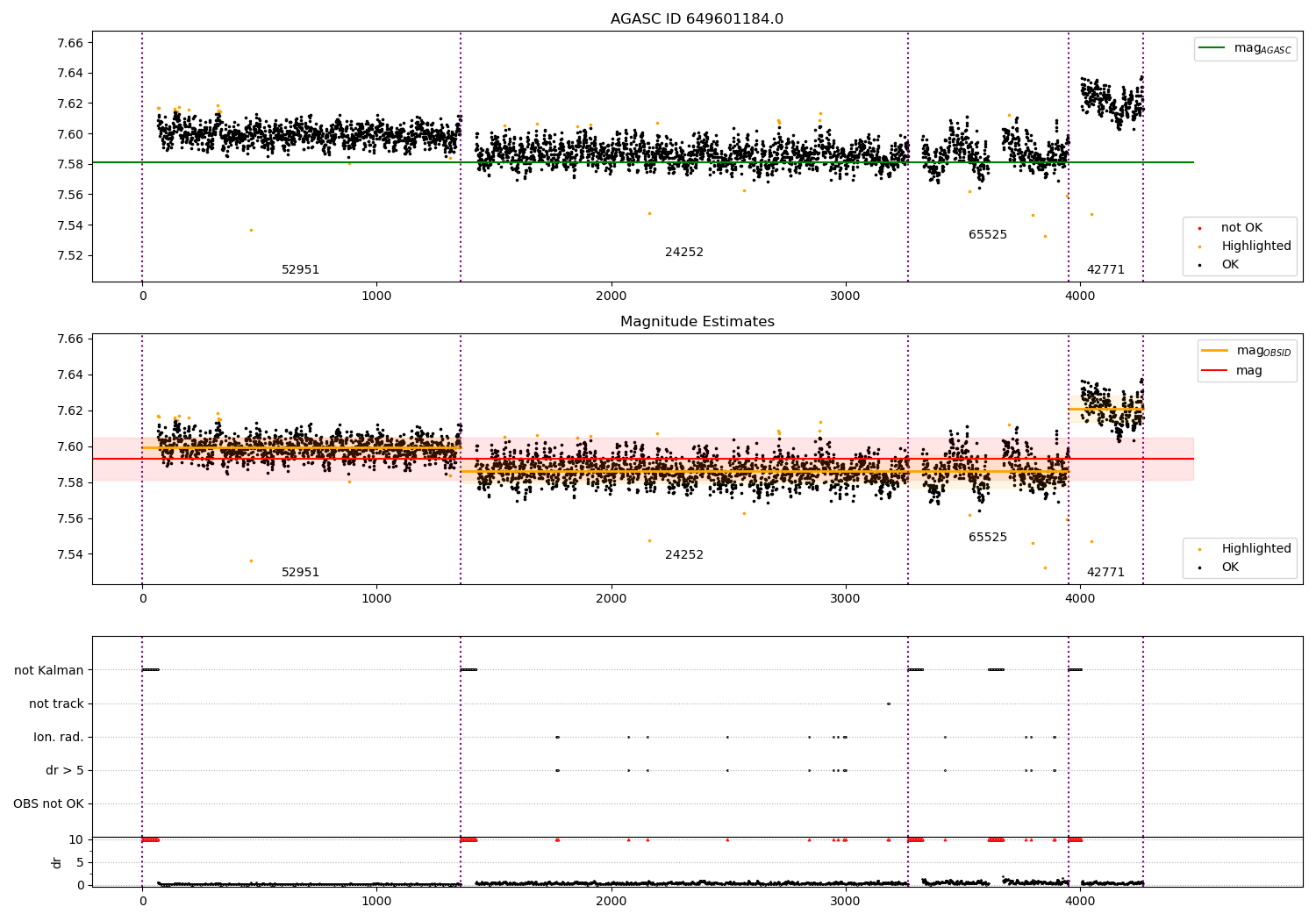Viewport: 1316px width, 921px height.
Task: Click the 0 x-tick below bottom plot
Action: click(142, 902)
